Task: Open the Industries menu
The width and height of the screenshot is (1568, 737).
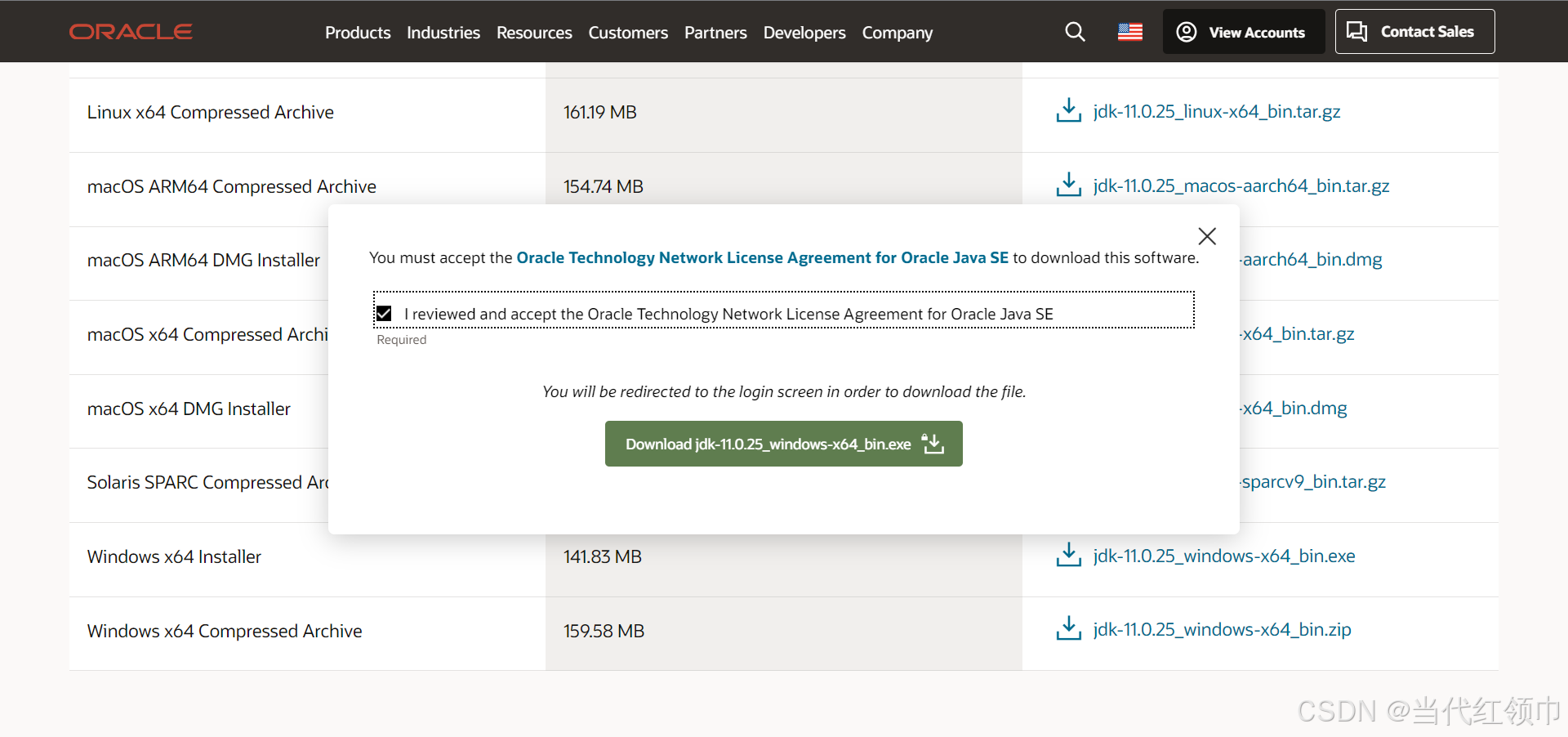Action: tap(443, 33)
